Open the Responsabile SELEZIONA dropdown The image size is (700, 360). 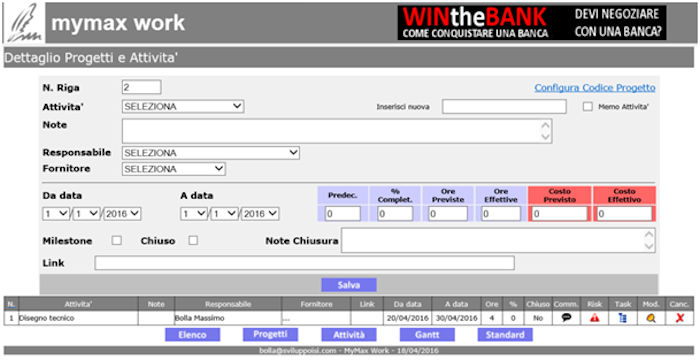(211, 153)
